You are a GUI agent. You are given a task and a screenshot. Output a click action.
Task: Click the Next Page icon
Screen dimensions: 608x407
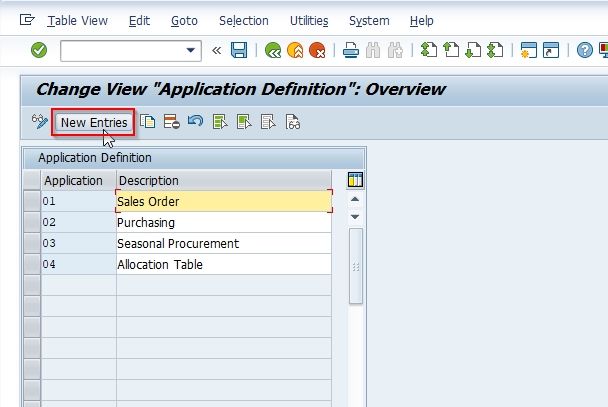click(473, 50)
